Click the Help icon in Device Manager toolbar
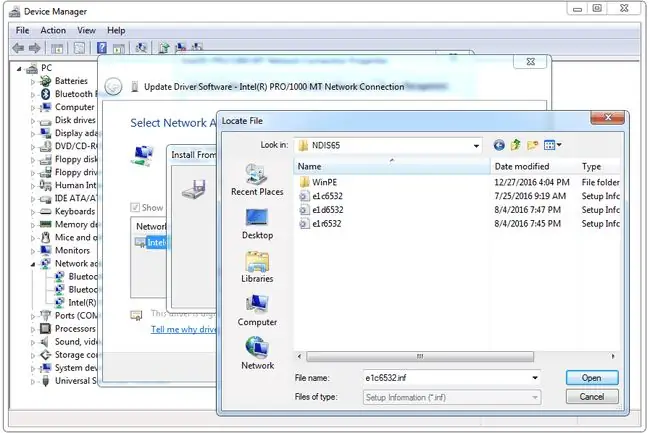This screenshot has height=433, width=650. [102, 48]
